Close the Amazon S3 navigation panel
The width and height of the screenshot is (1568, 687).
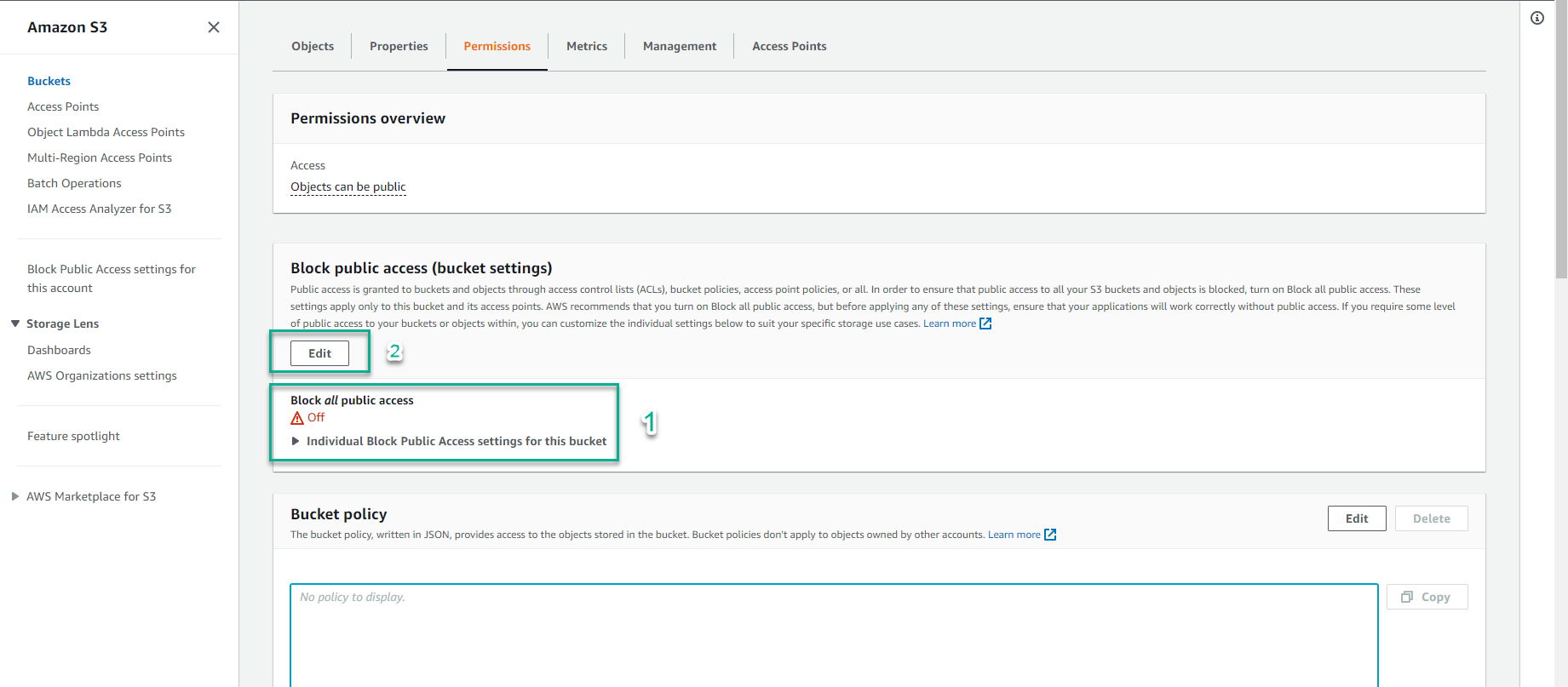214,27
